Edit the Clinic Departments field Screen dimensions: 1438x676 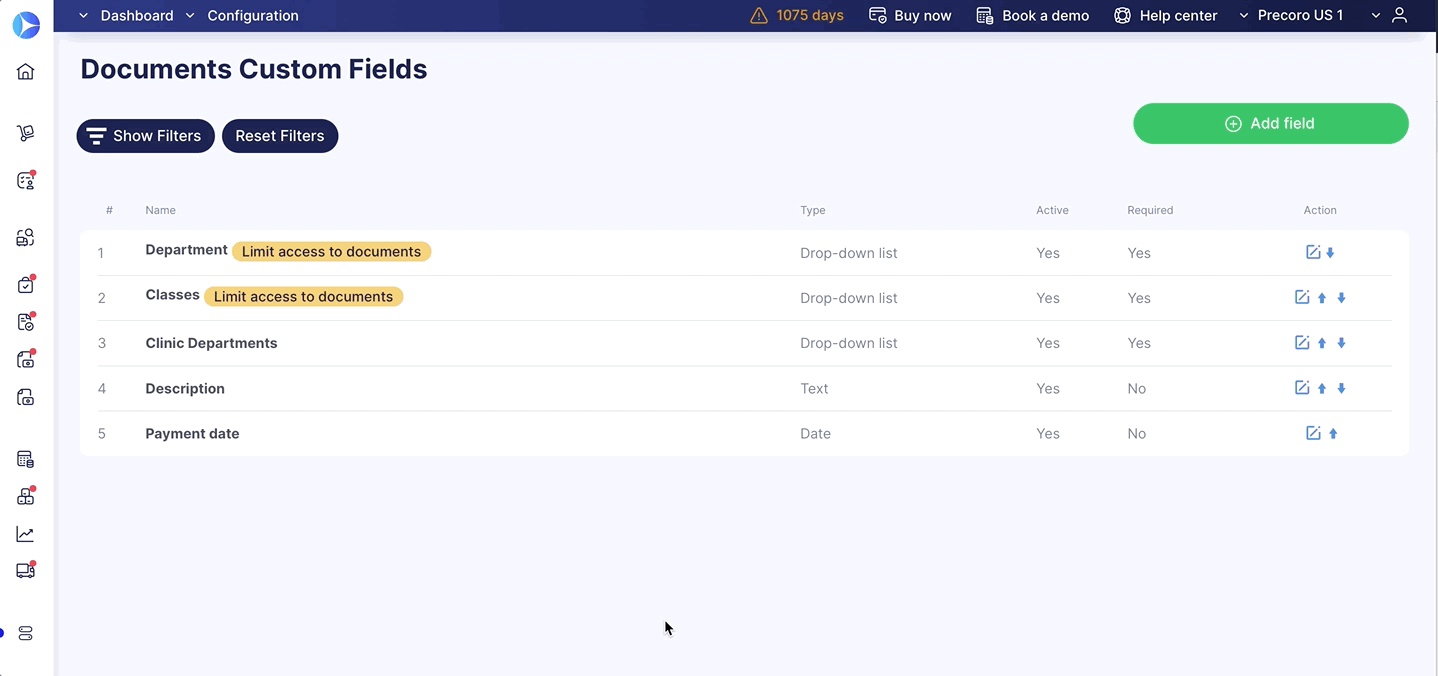tap(1302, 343)
